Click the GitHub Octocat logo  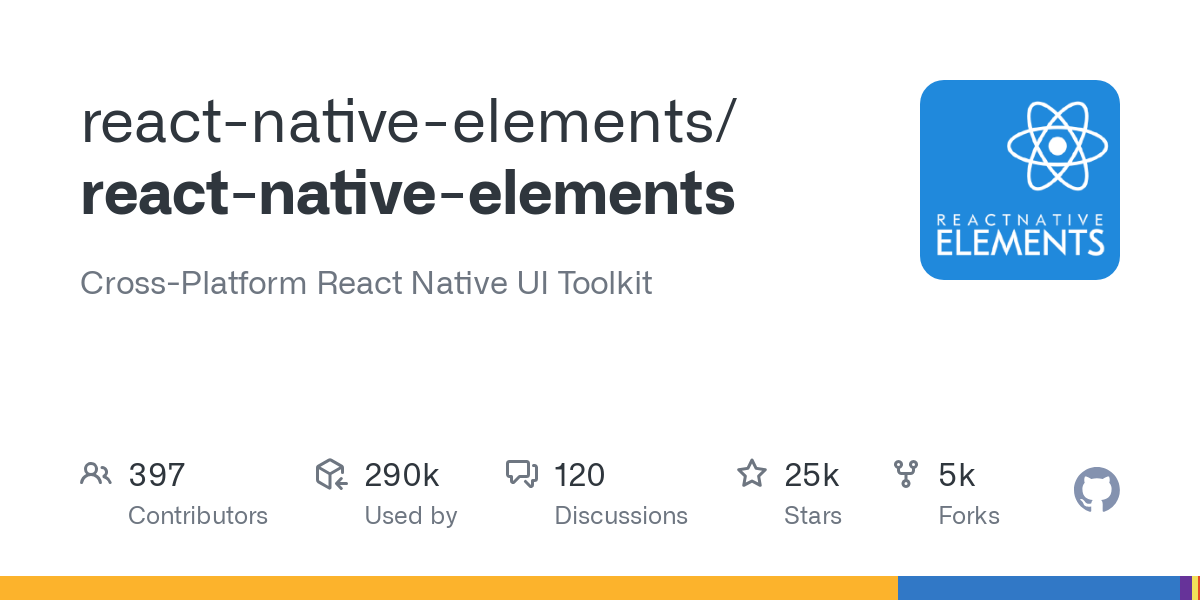(1096, 490)
